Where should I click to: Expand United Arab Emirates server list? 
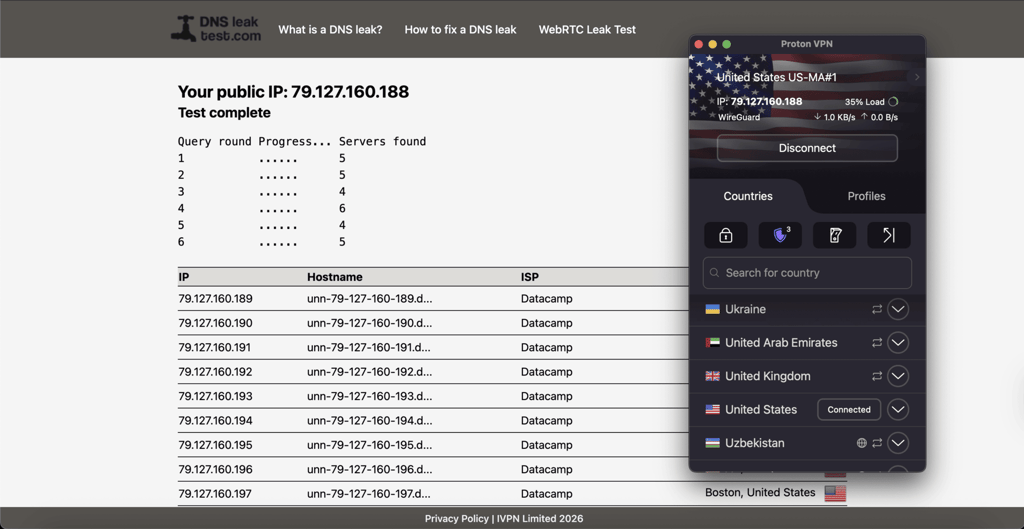tap(898, 342)
